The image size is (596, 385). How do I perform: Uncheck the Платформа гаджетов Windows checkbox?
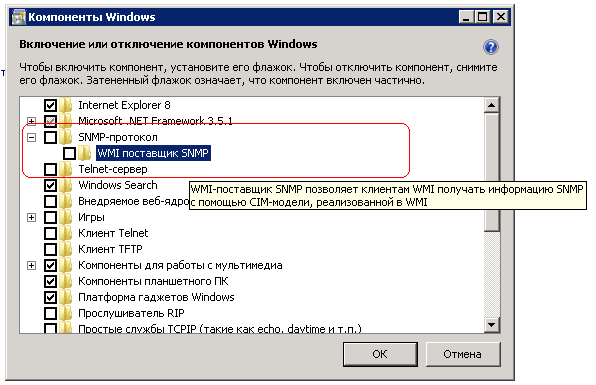(x=51, y=297)
